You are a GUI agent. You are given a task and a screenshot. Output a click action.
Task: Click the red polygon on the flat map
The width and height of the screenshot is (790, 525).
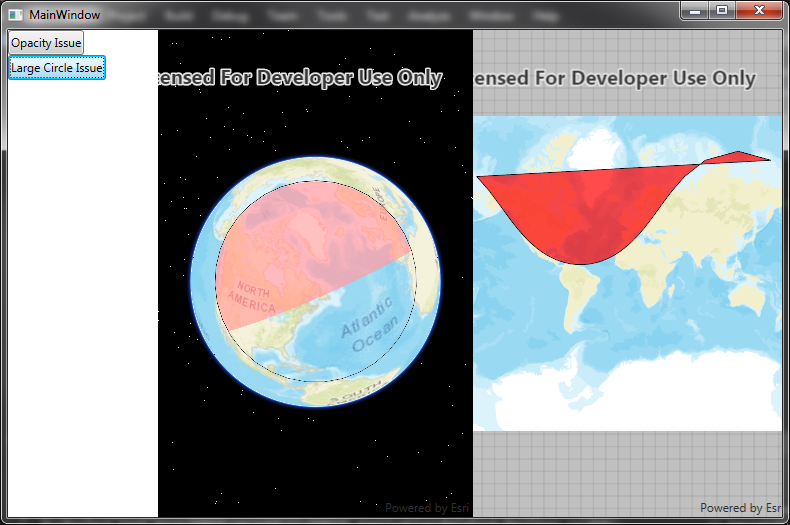(x=589, y=212)
